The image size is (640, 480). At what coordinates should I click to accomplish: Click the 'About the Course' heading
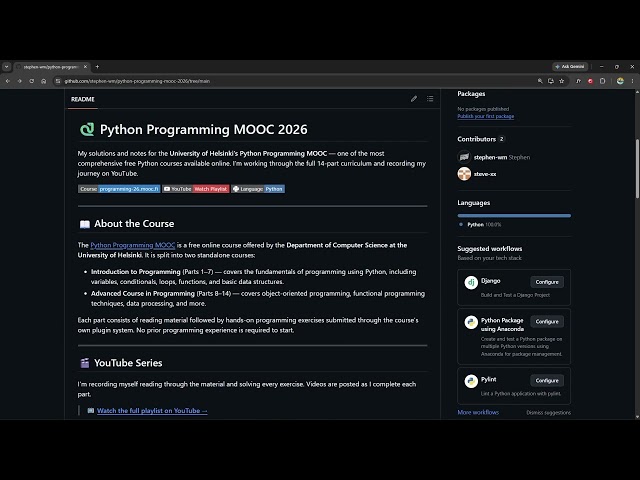tap(134, 224)
